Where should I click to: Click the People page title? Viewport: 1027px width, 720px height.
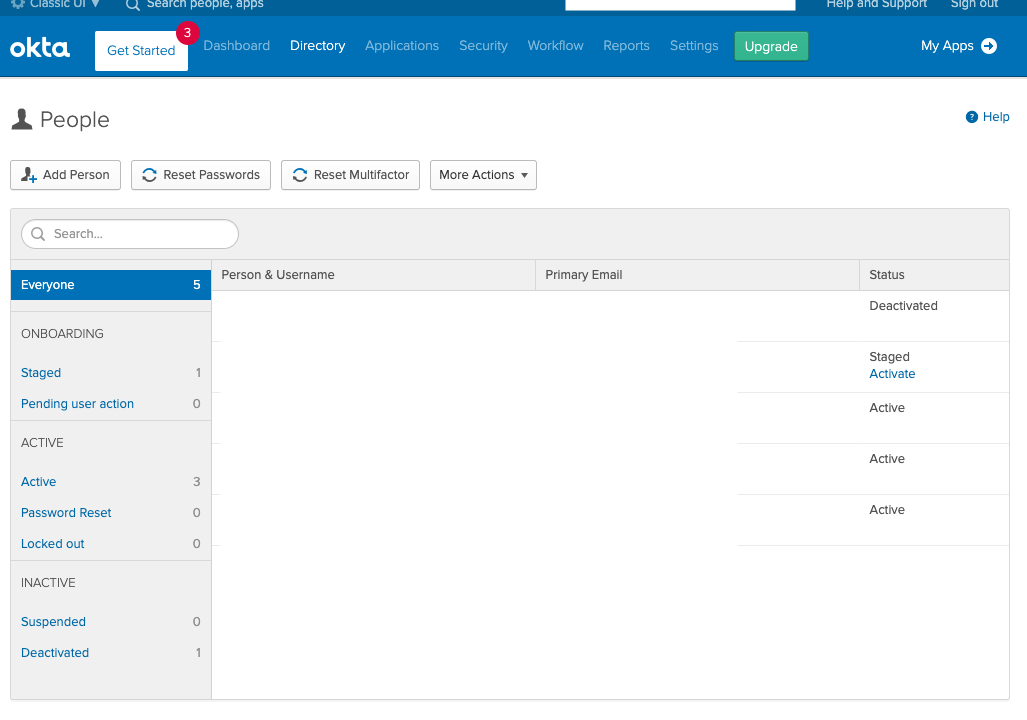[75, 120]
